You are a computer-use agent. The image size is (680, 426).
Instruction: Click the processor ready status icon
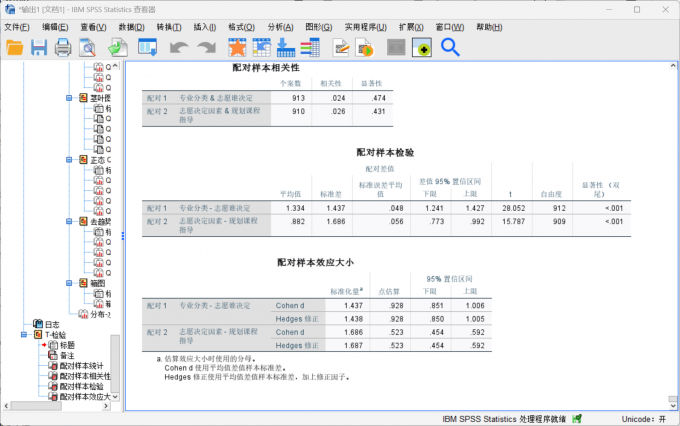(x=577, y=419)
